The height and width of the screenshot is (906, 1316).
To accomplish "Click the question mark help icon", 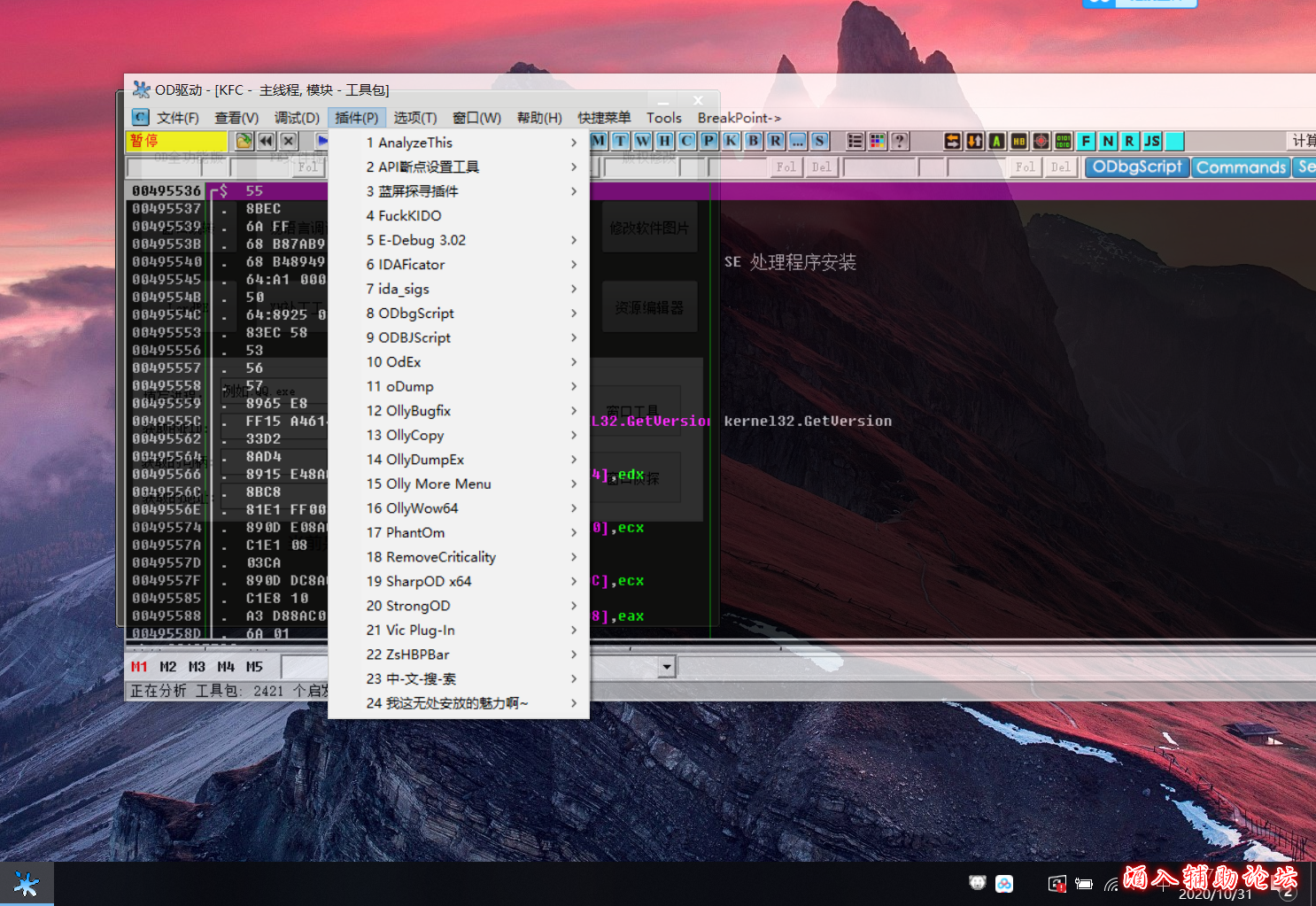I will [899, 141].
